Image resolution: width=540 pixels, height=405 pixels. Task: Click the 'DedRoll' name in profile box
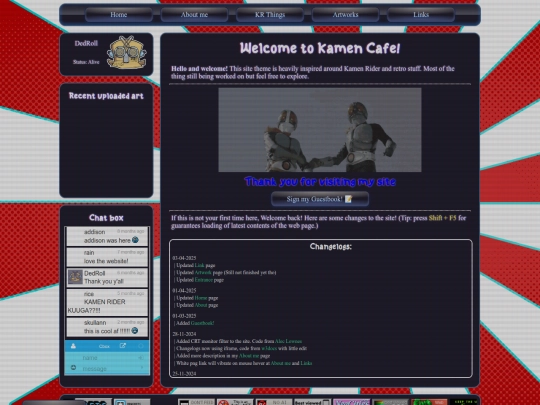(86, 43)
